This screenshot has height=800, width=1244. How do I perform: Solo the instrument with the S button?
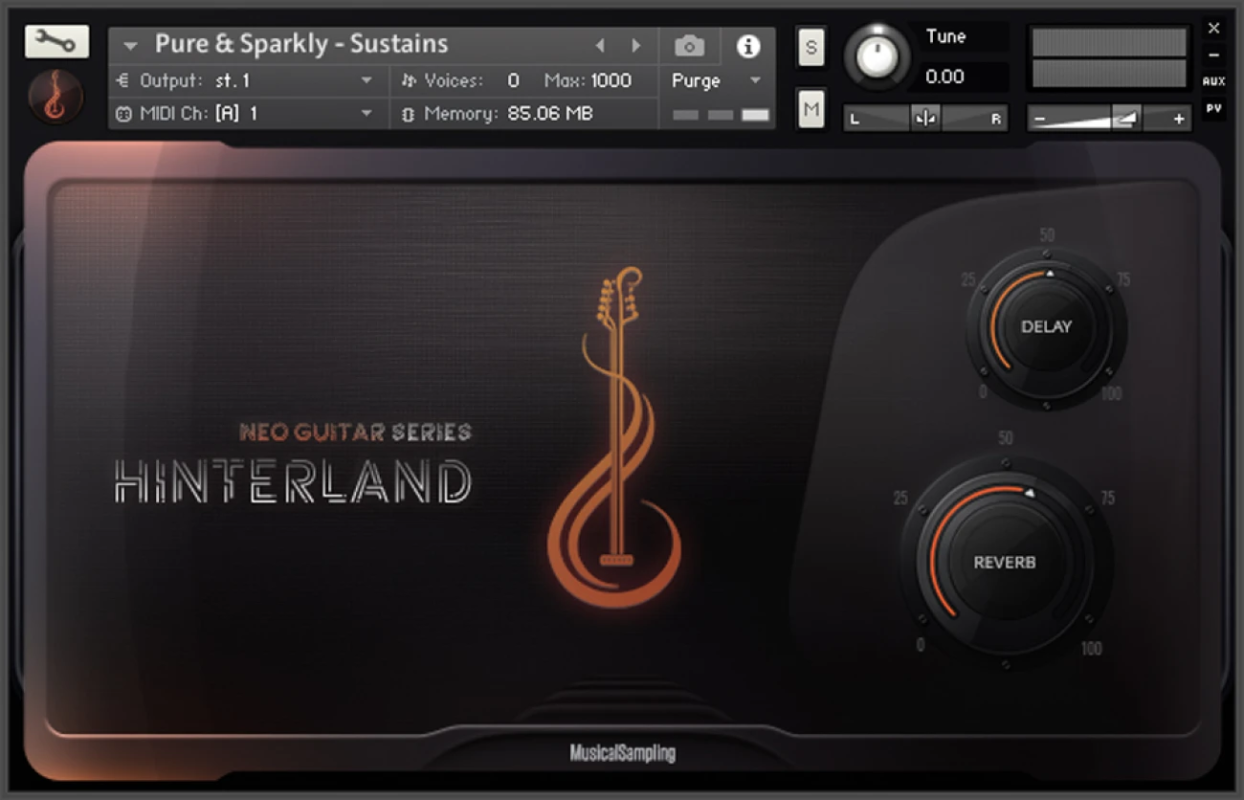(x=811, y=47)
